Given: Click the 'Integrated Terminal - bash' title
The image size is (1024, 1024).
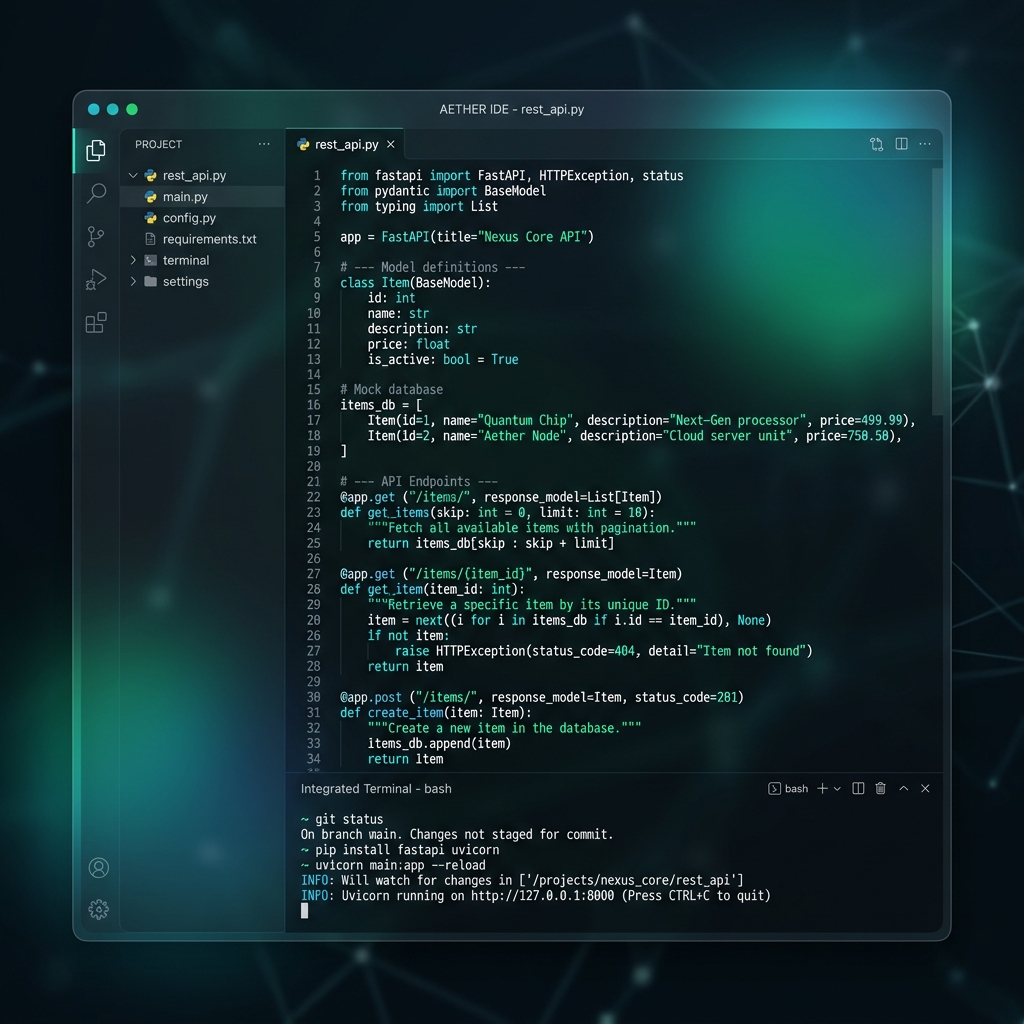Looking at the screenshot, I should (x=376, y=789).
